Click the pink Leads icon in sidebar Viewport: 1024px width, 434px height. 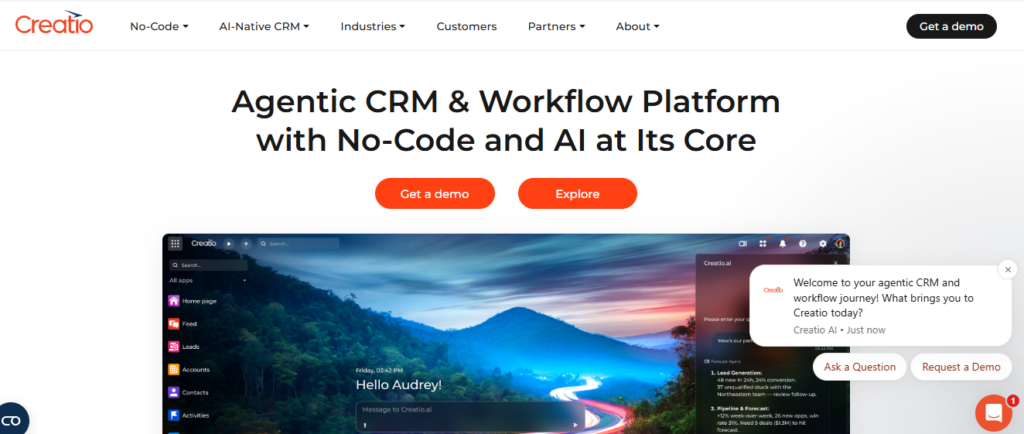(174, 347)
